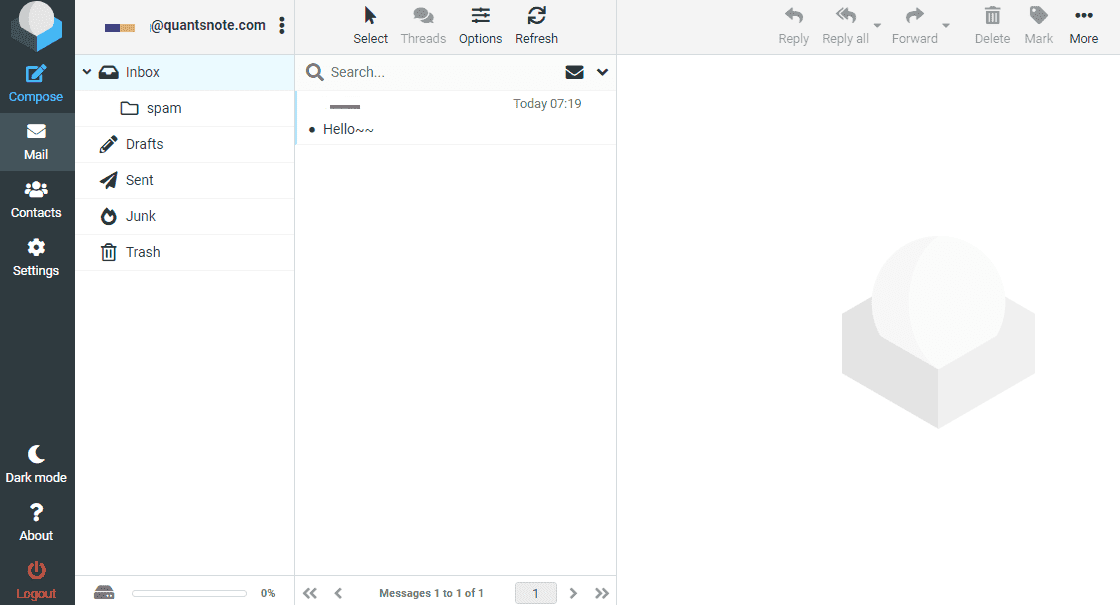This screenshot has height=605, width=1120.
Task: Open the message list Options
Action: click(480, 25)
